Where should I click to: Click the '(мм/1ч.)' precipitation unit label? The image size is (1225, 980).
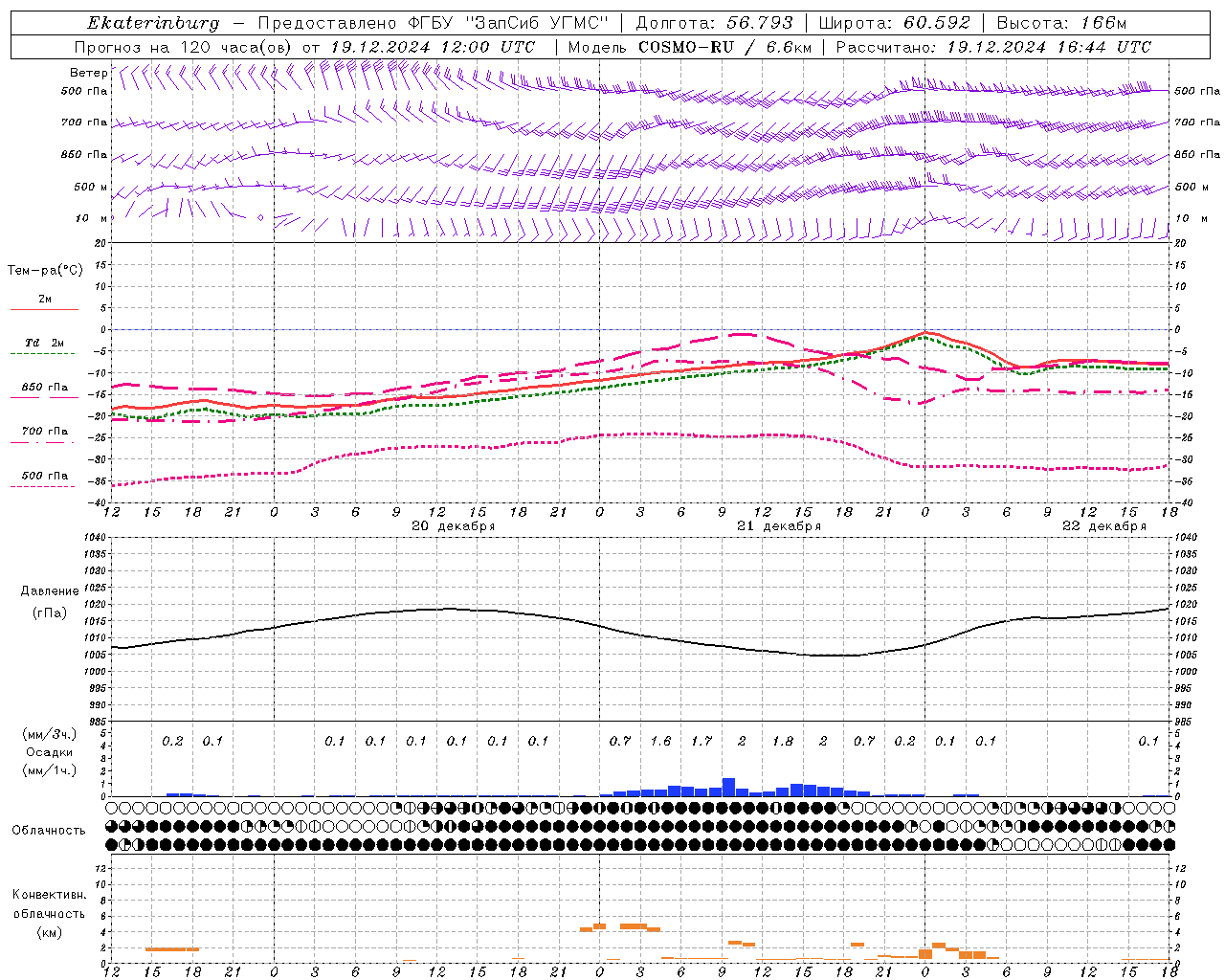[48, 770]
